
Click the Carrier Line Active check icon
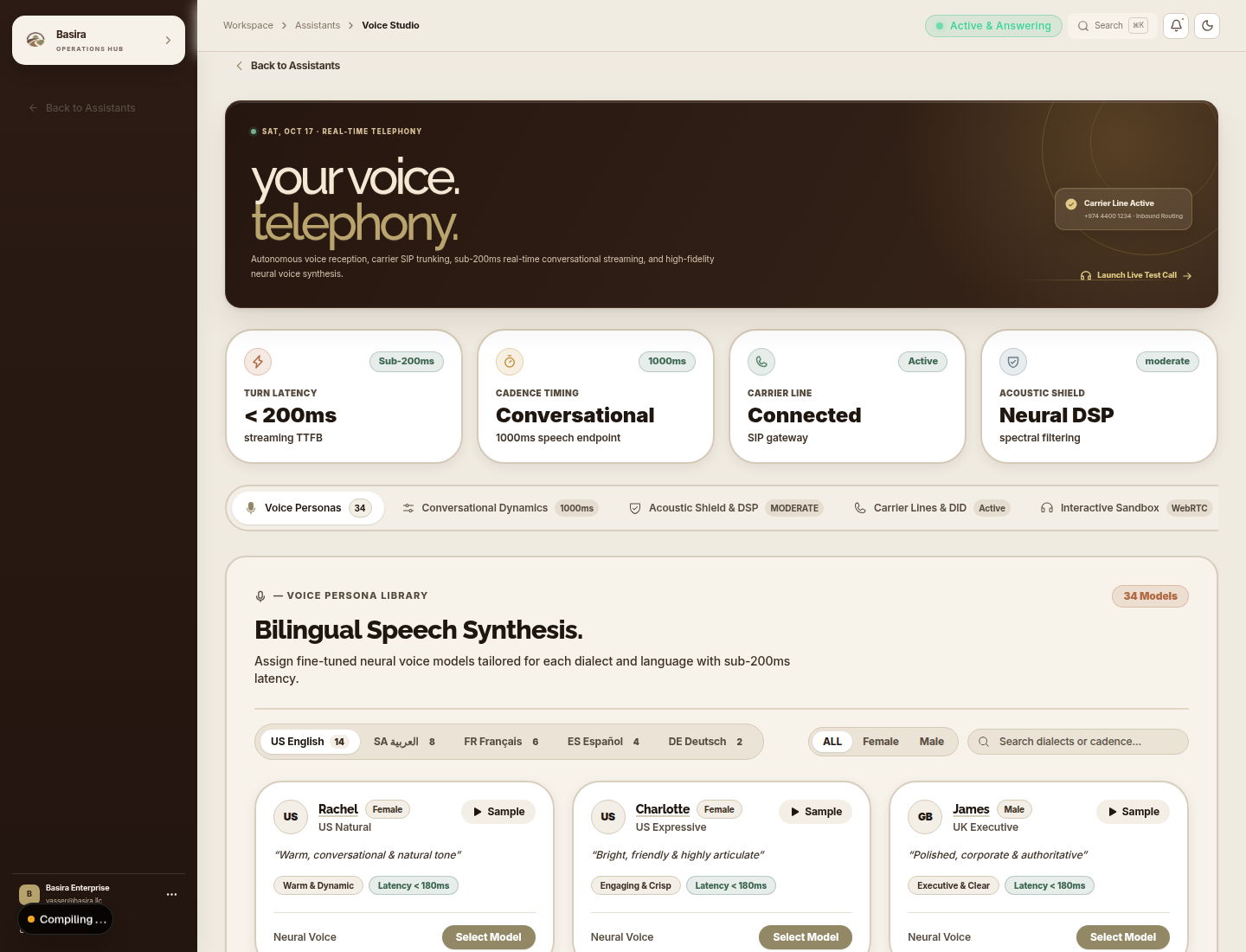1071,204
